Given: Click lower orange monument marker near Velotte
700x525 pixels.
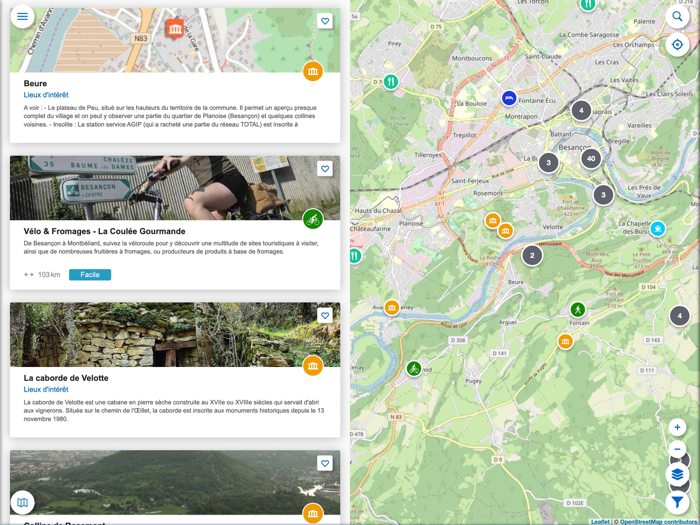Looking at the screenshot, I should coord(505,231).
